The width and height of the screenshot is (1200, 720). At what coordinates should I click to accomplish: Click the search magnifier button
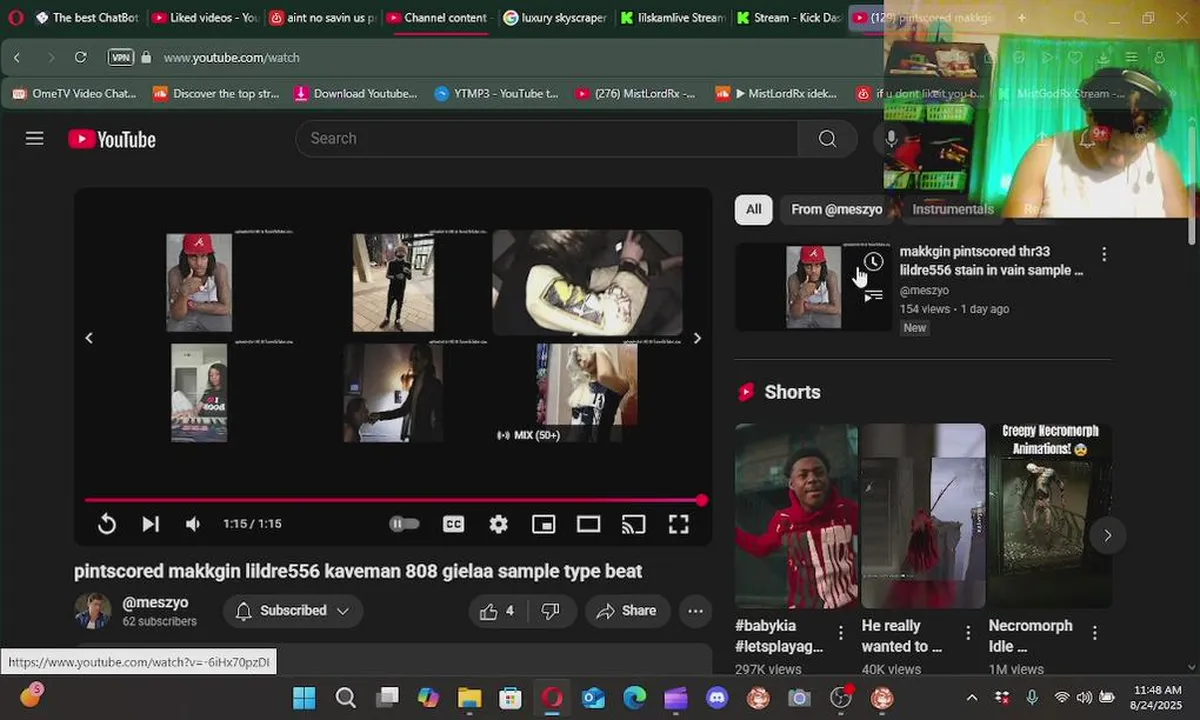click(x=827, y=139)
